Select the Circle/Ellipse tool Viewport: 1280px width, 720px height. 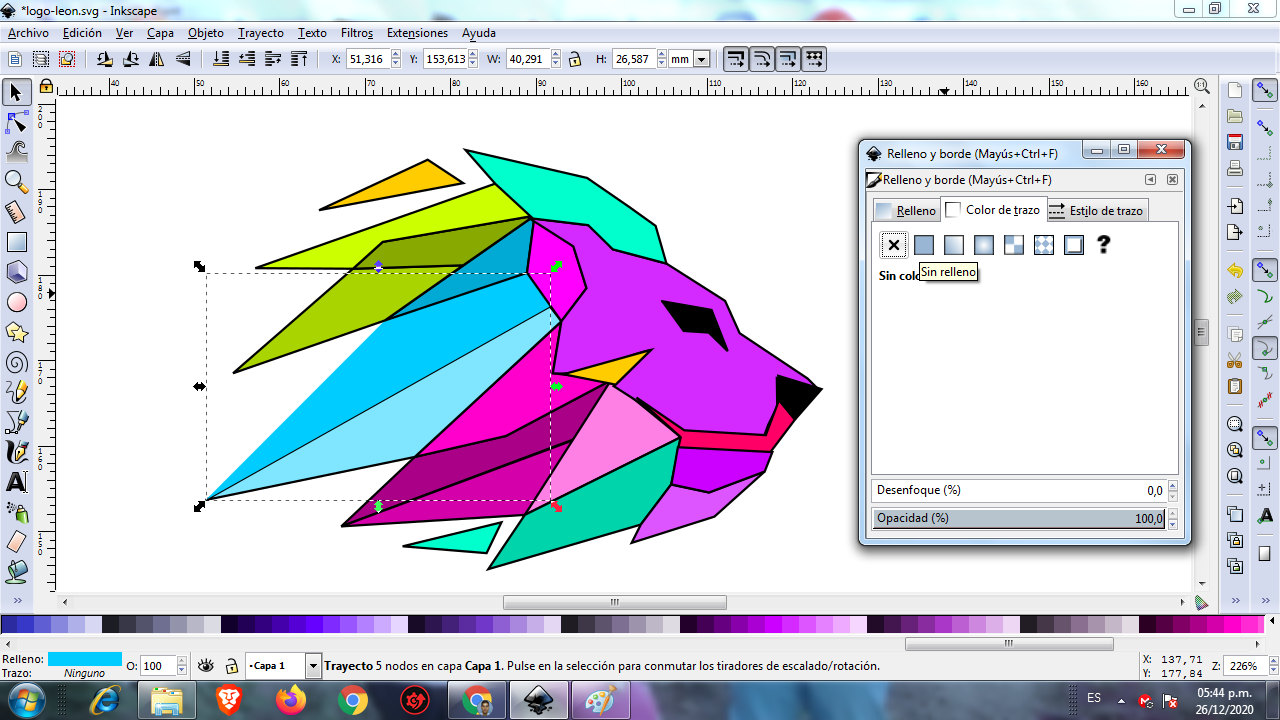tap(16, 302)
